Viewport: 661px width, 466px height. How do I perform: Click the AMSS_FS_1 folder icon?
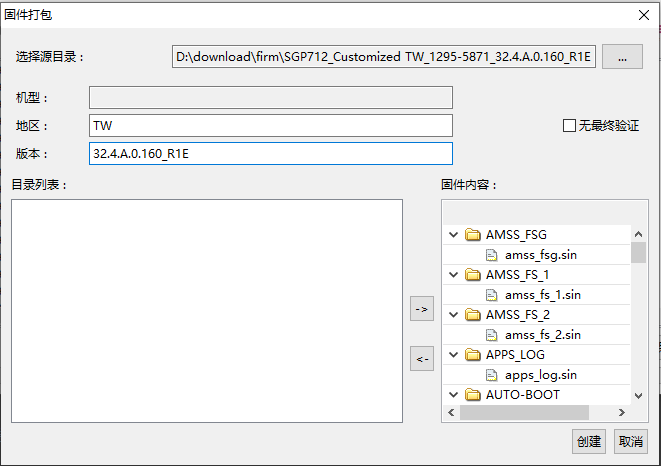pyautogui.click(x=473, y=275)
